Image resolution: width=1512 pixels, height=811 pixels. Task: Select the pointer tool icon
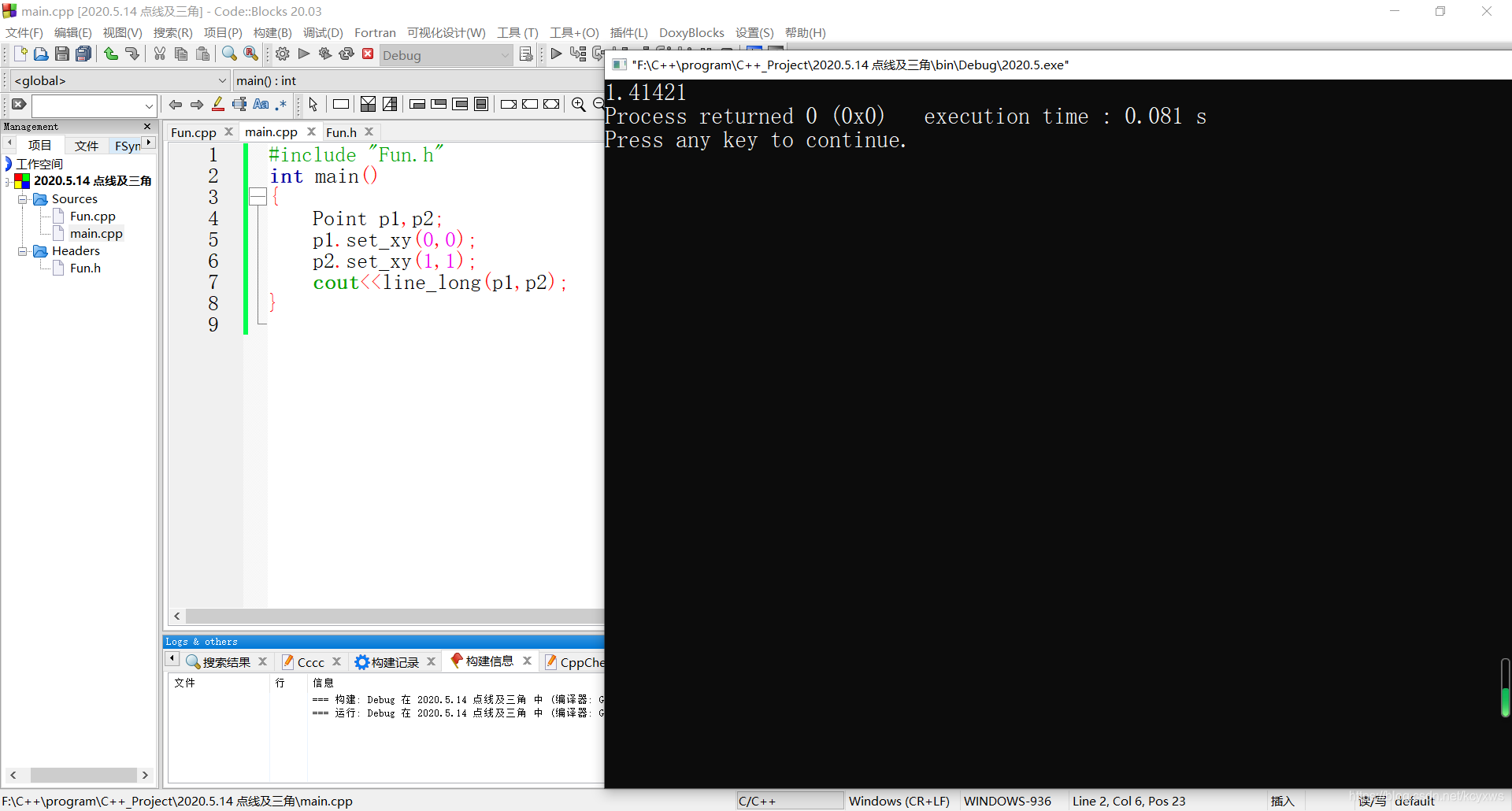pyautogui.click(x=313, y=104)
